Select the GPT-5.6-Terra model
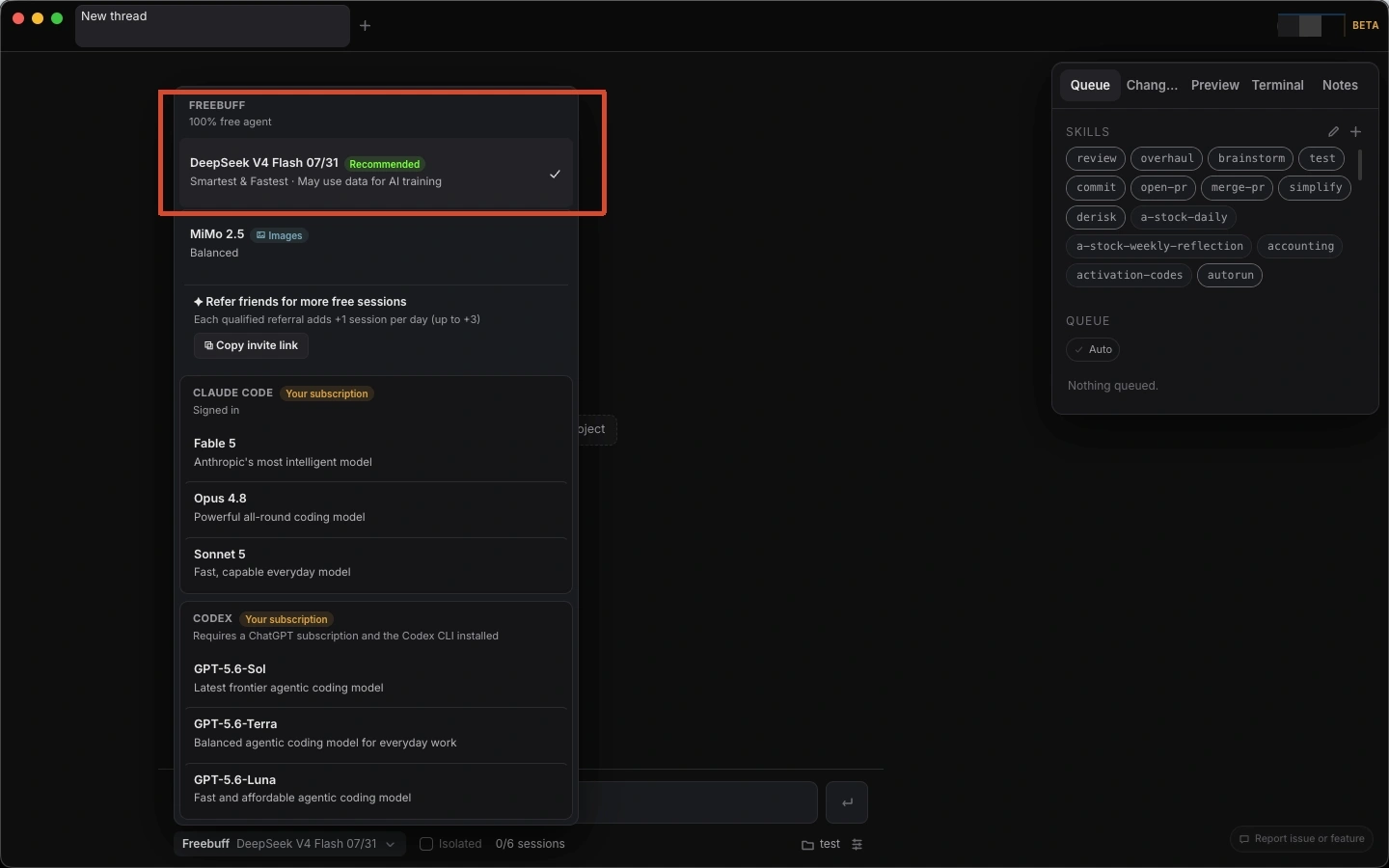This screenshot has width=1389, height=868. (376, 733)
